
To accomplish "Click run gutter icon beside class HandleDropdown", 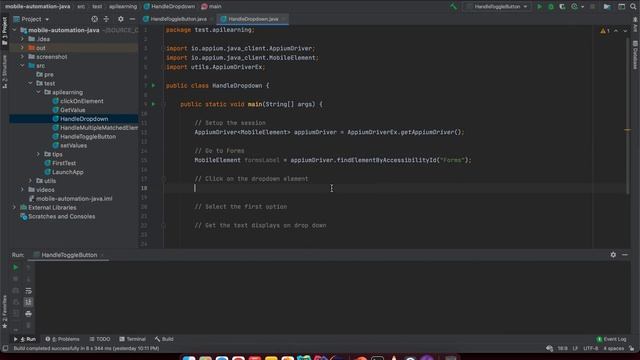I will coord(153,86).
